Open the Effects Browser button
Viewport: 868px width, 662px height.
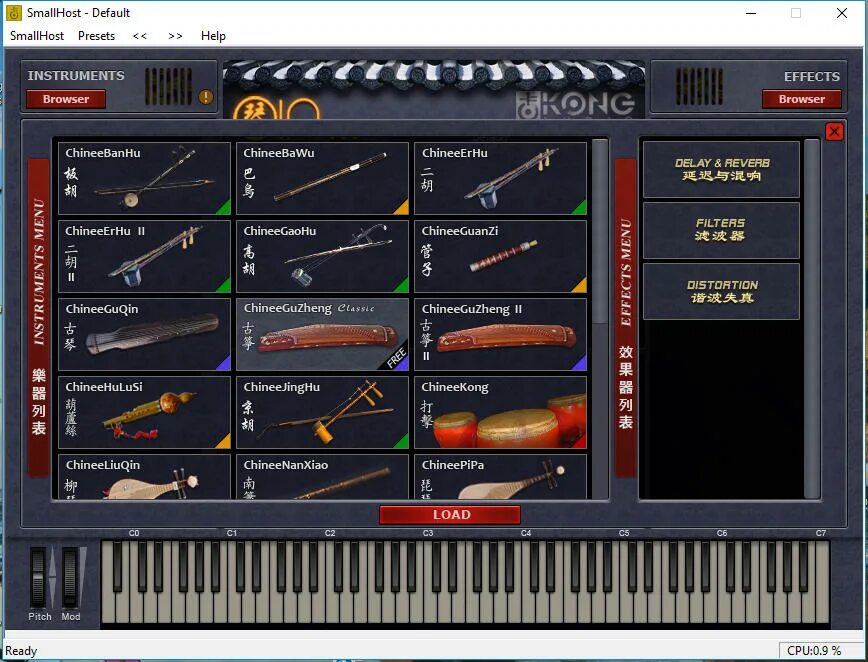click(x=802, y=99)
